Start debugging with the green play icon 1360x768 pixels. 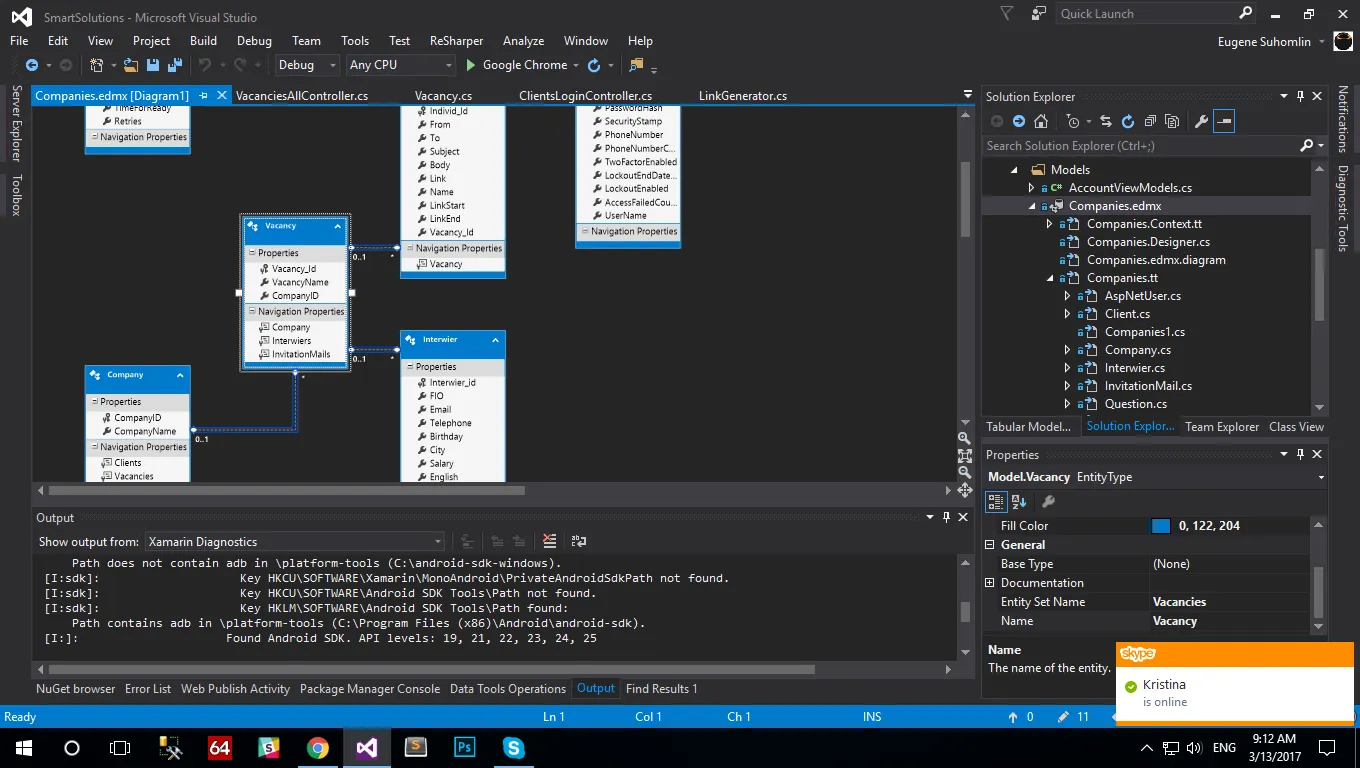pos(471,65)
